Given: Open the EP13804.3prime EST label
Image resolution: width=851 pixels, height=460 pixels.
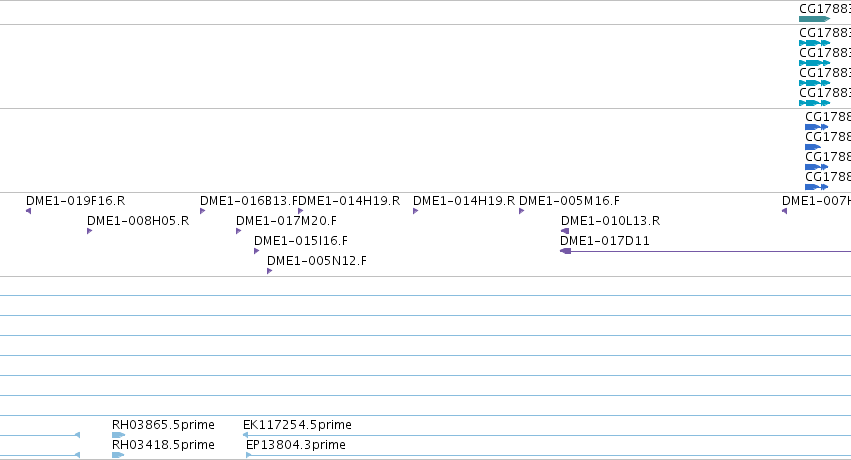Looking at the screenshot, I should click(x=296, y=445).
